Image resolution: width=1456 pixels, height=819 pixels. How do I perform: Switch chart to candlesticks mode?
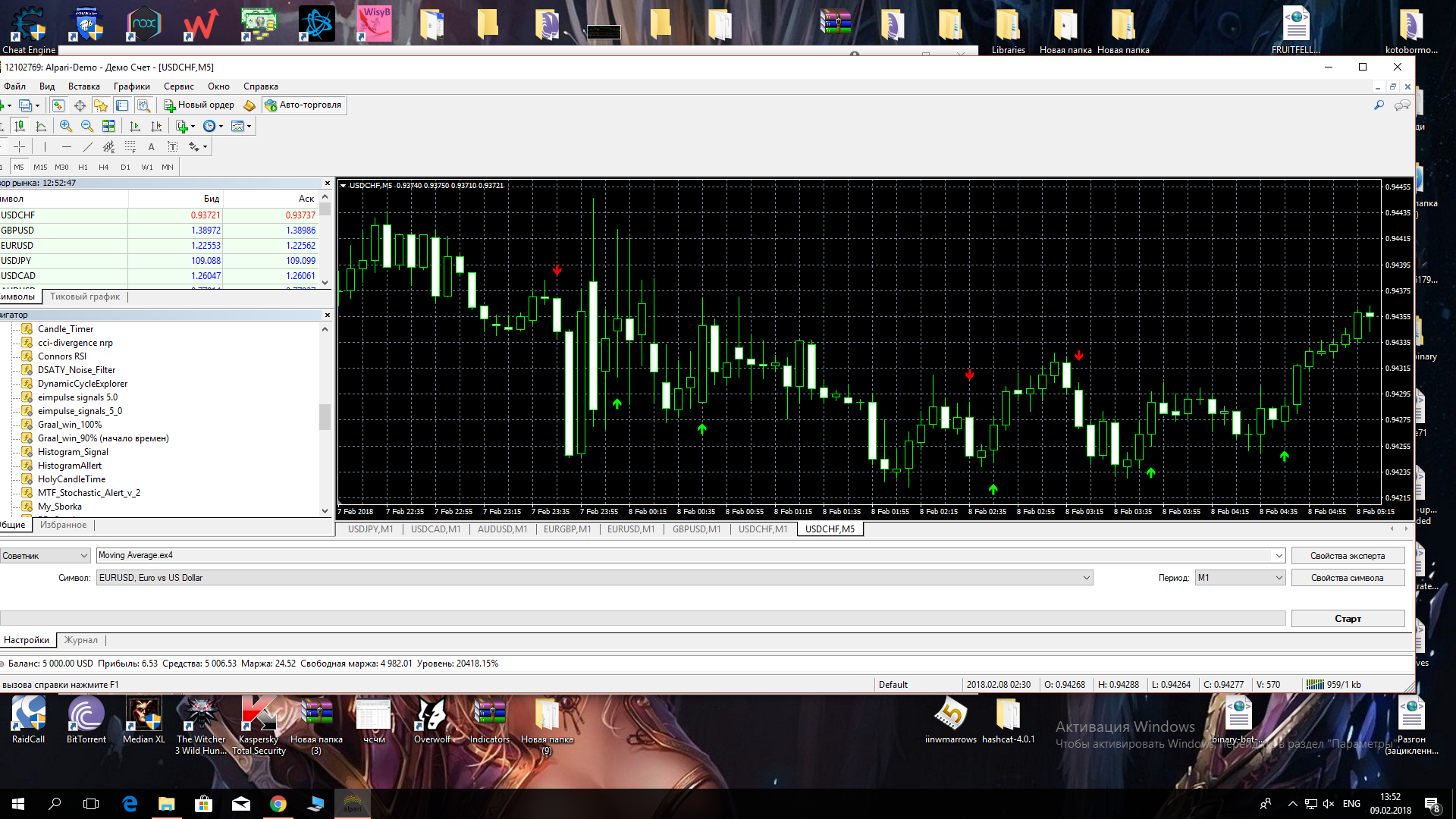tap(20, 127)
